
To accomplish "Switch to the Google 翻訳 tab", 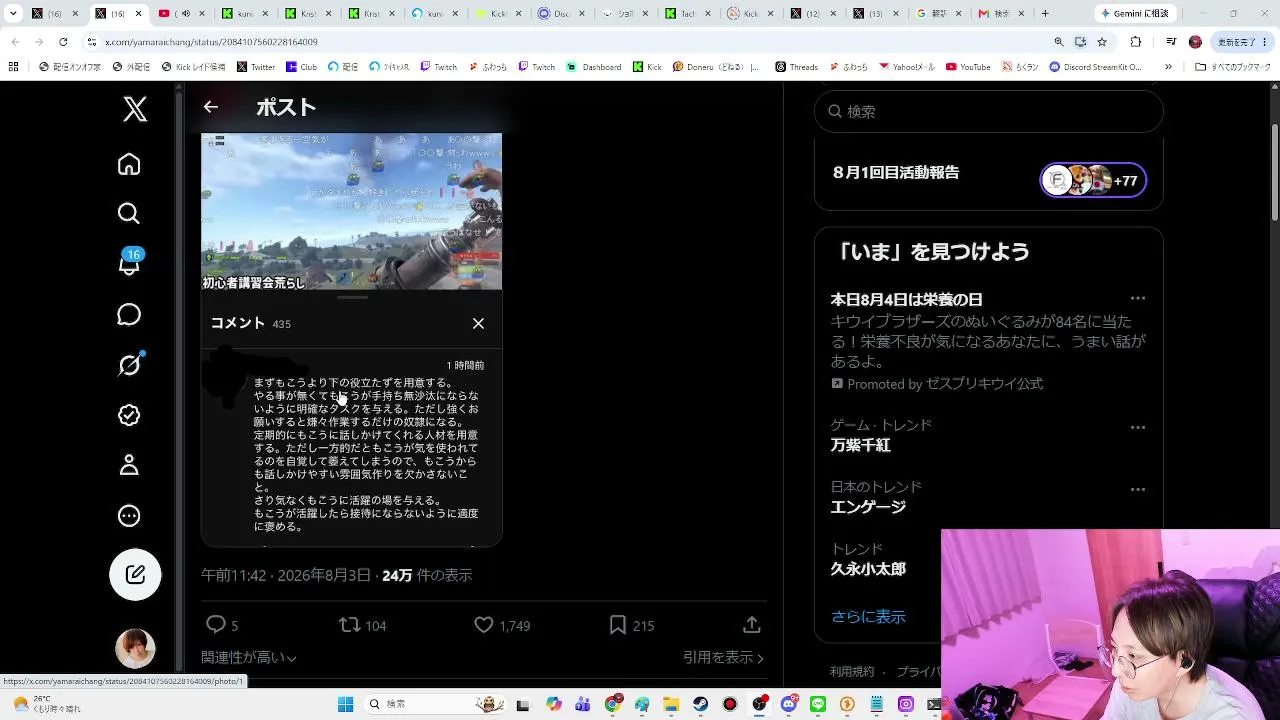I will tap(938, 14).
